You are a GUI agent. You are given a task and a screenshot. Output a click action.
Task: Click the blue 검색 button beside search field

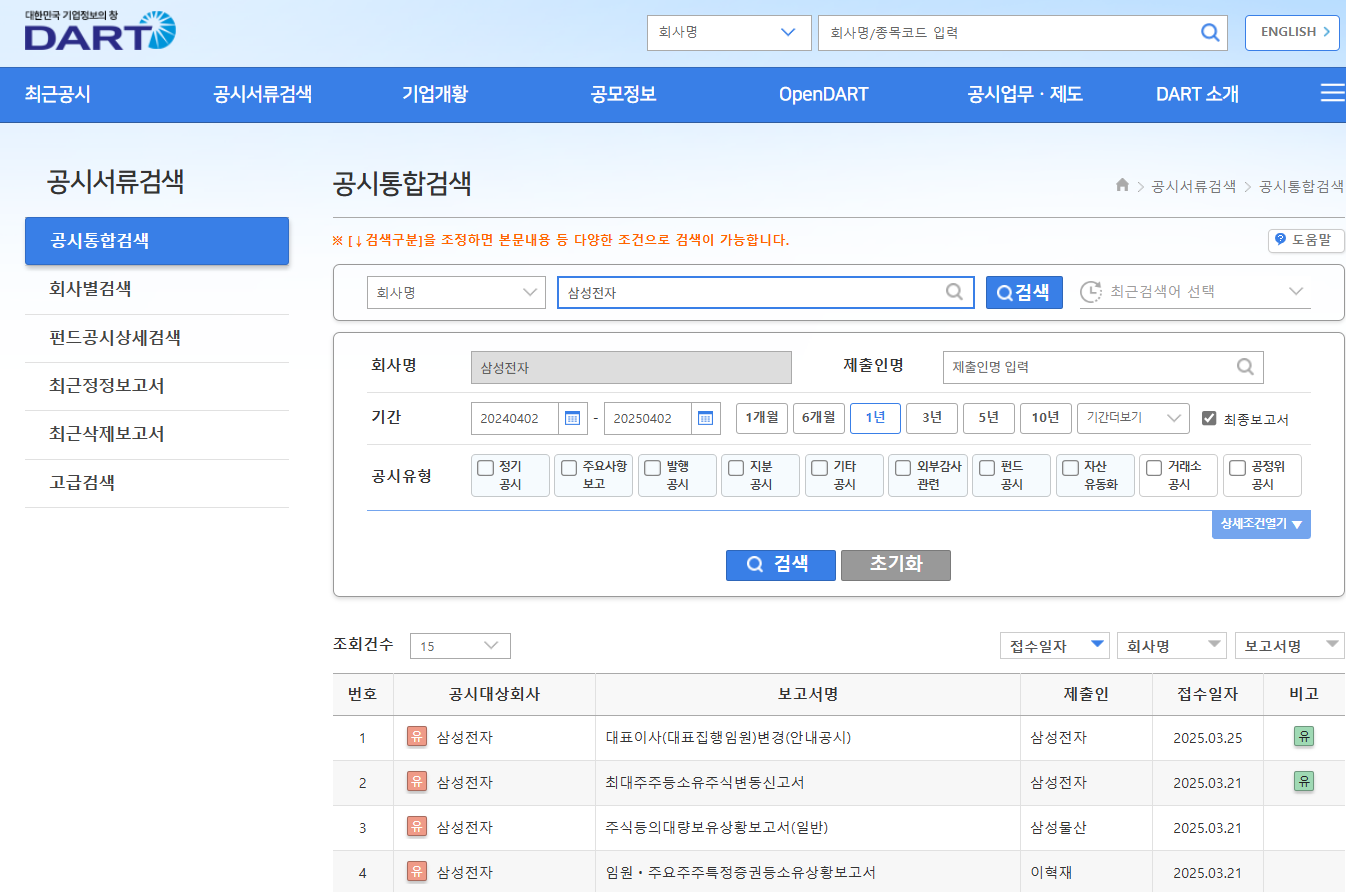pos(1024,292)
